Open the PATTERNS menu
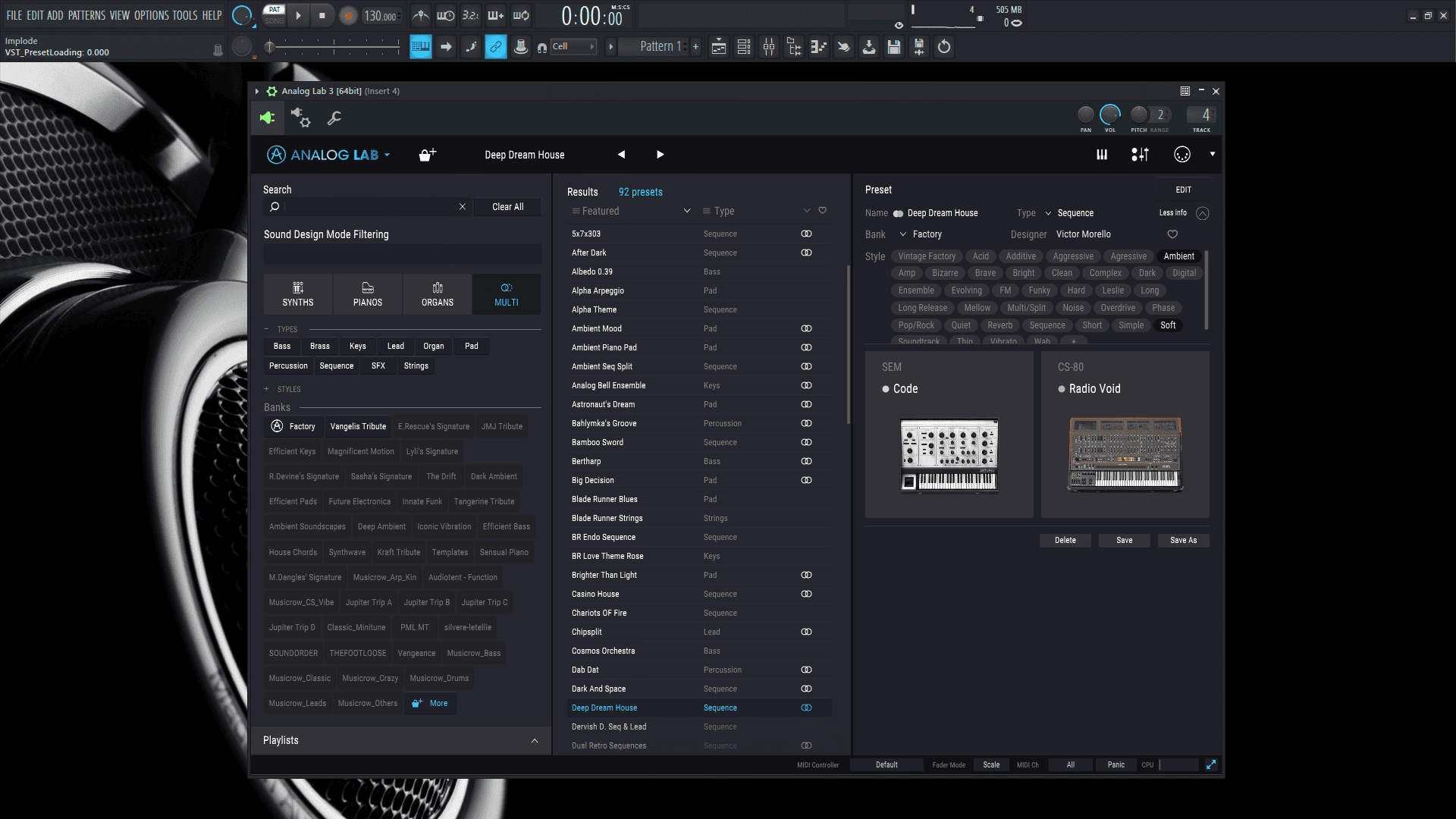The width and height of the screenshot is (1456, 819). click(x=87, y=15)
